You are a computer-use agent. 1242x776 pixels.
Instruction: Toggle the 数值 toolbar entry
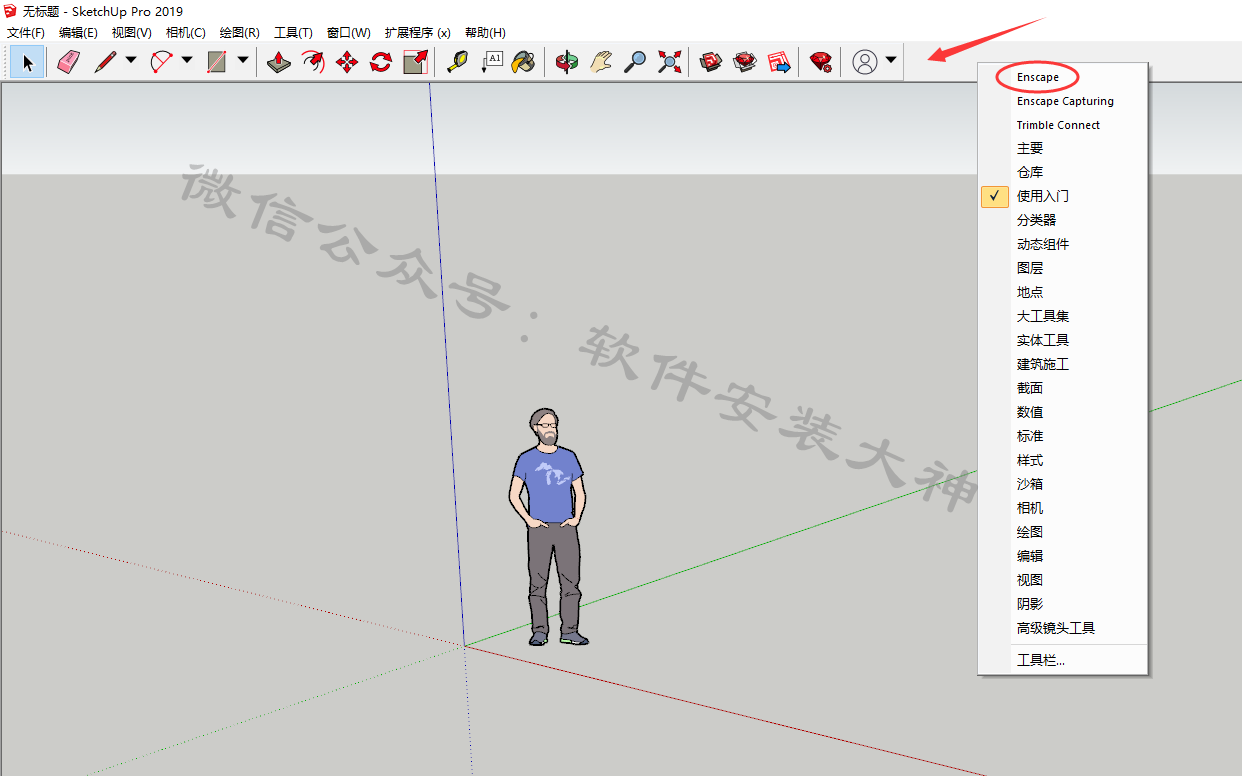[x=1063, y=412]
